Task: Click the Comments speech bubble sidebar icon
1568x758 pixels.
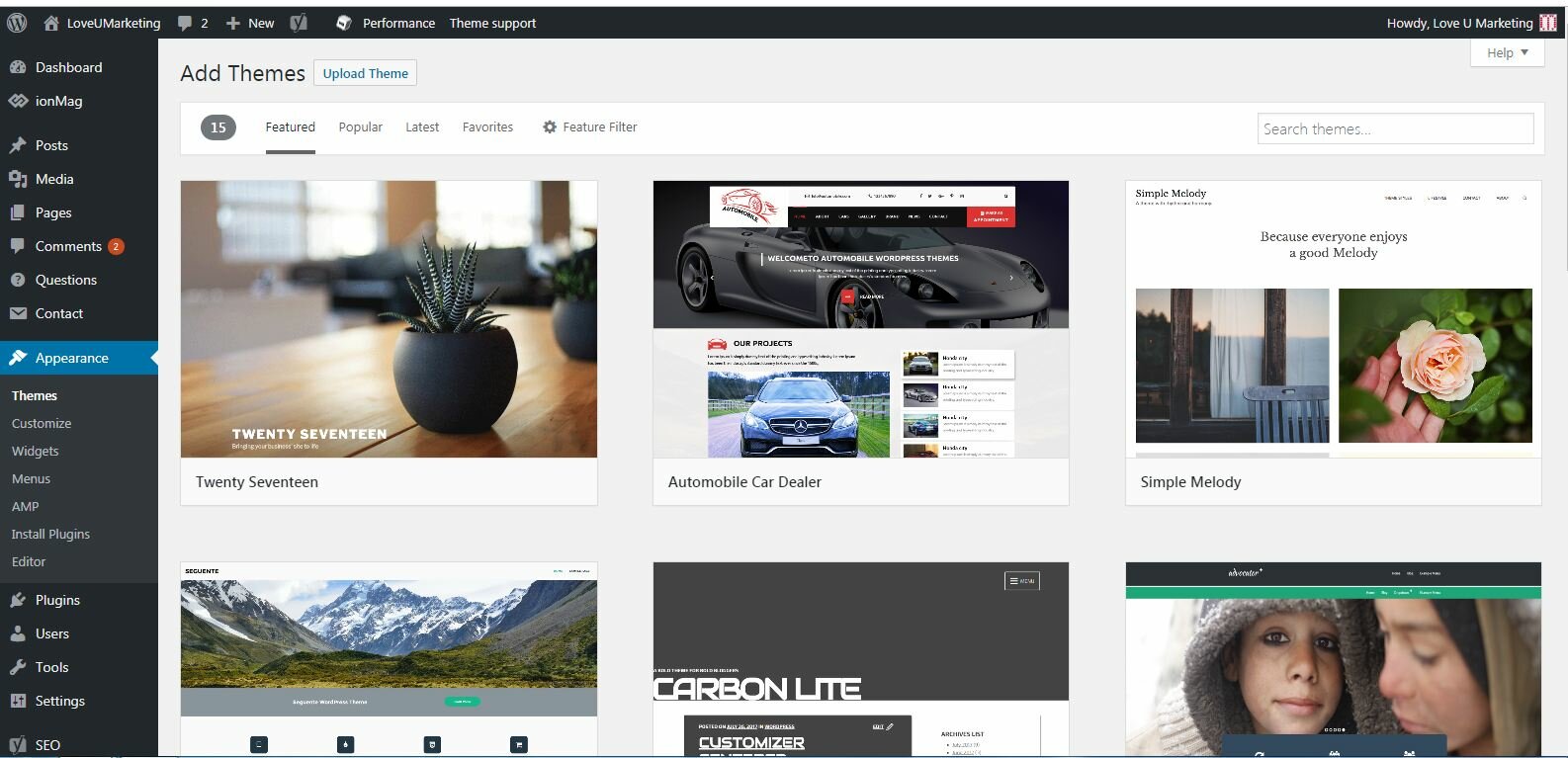Action: tap(18, 246)
